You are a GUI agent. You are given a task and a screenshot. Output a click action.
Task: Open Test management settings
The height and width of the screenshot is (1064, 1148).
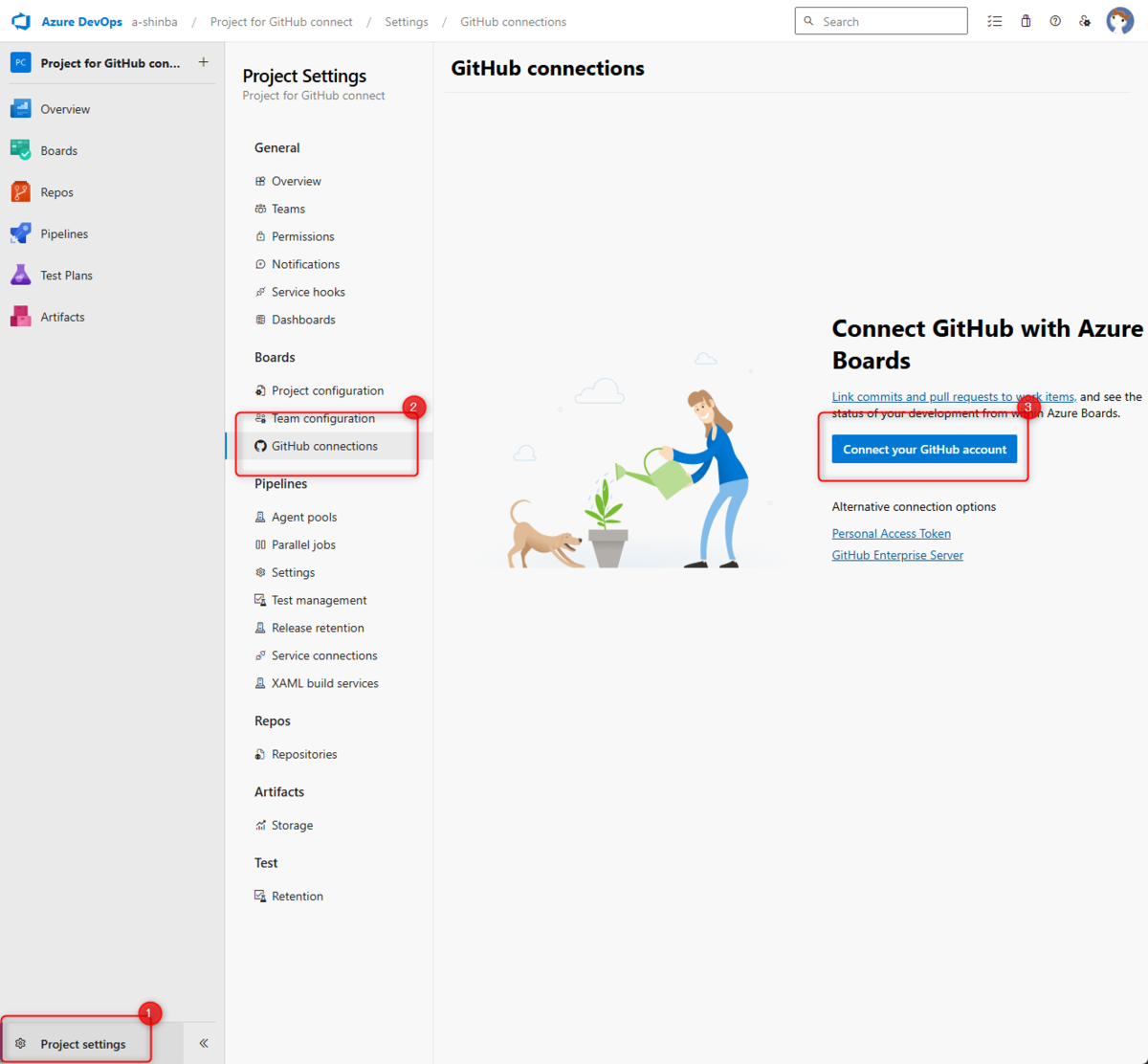pos(319,600)
